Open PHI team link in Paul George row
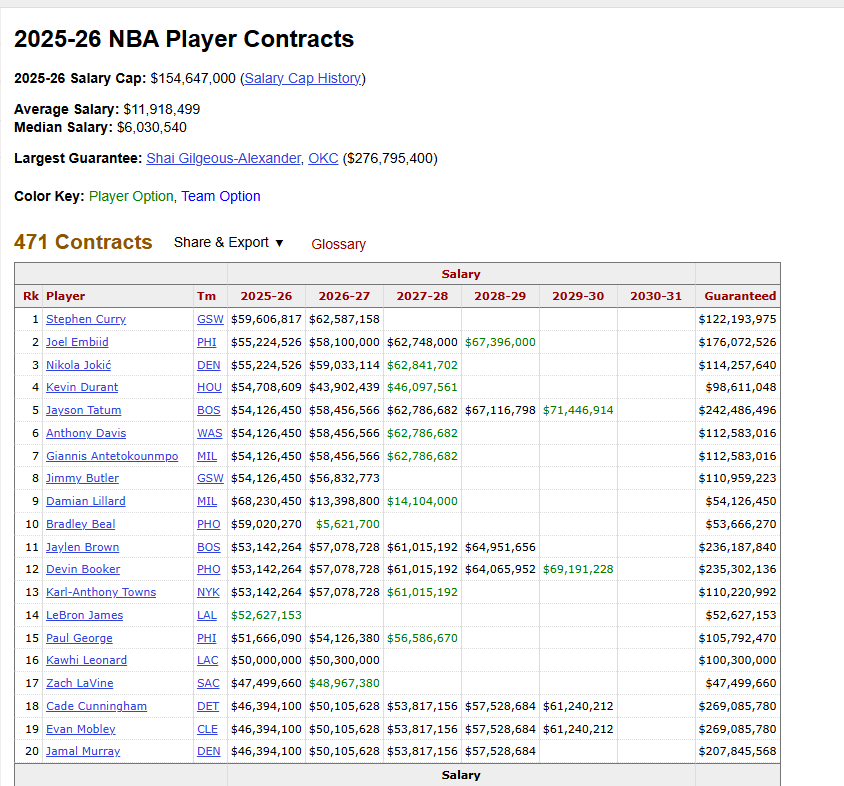Image resolution: width=844 pixels, height=786 pixels. pyautogui.click(x=207, y=638)
